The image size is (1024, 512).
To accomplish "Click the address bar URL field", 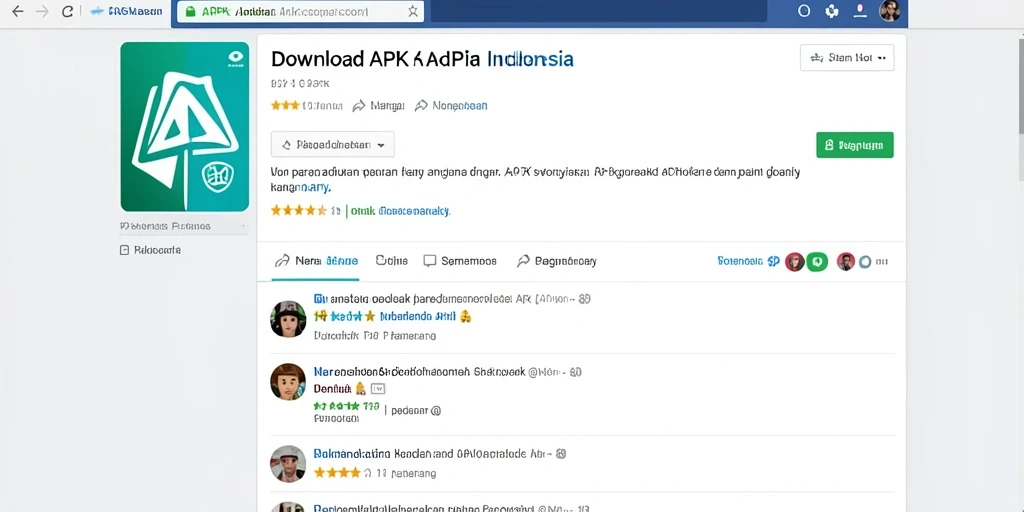I will 300,12.
